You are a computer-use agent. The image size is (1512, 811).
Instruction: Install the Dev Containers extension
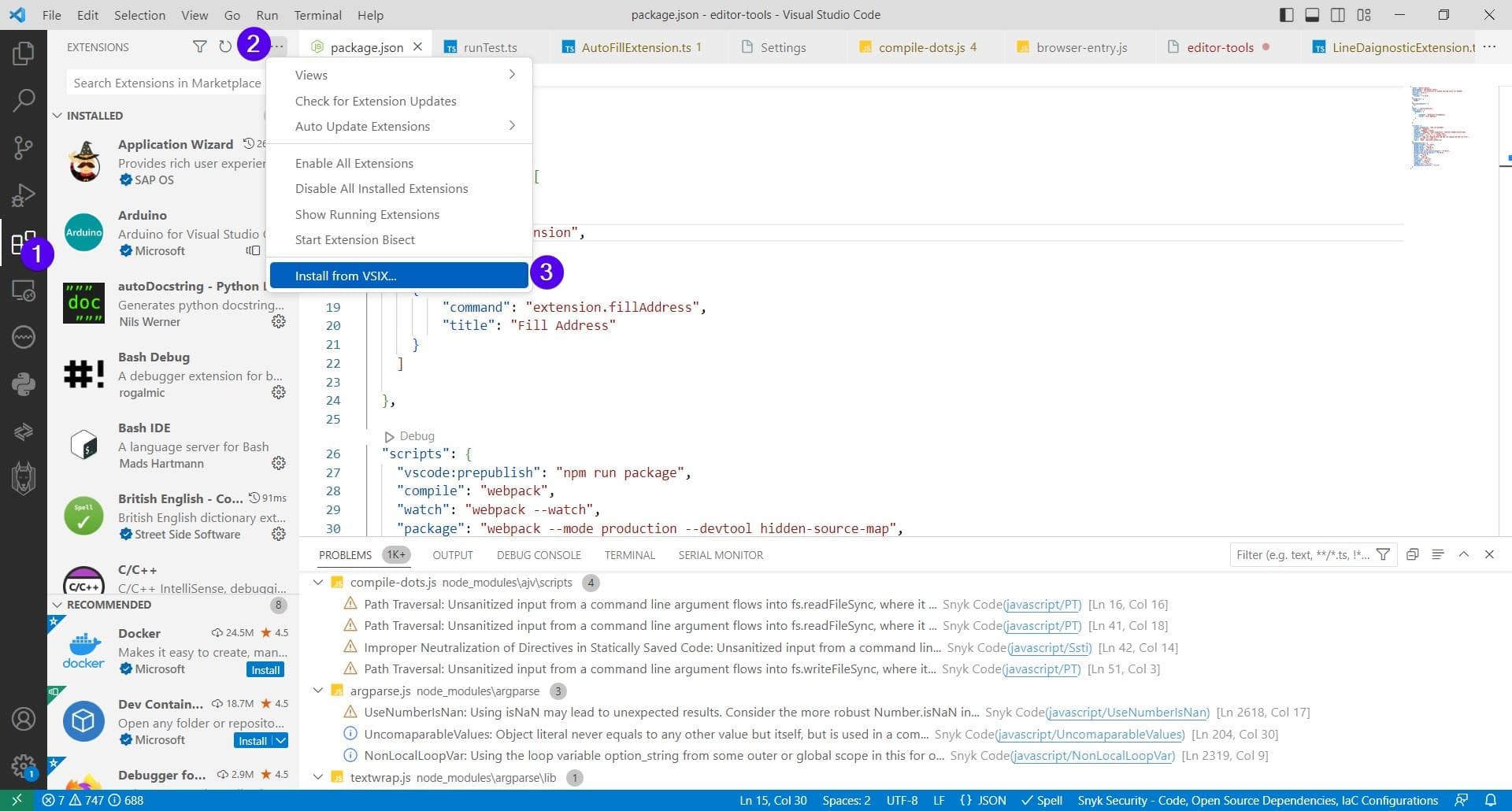(253, 741)
